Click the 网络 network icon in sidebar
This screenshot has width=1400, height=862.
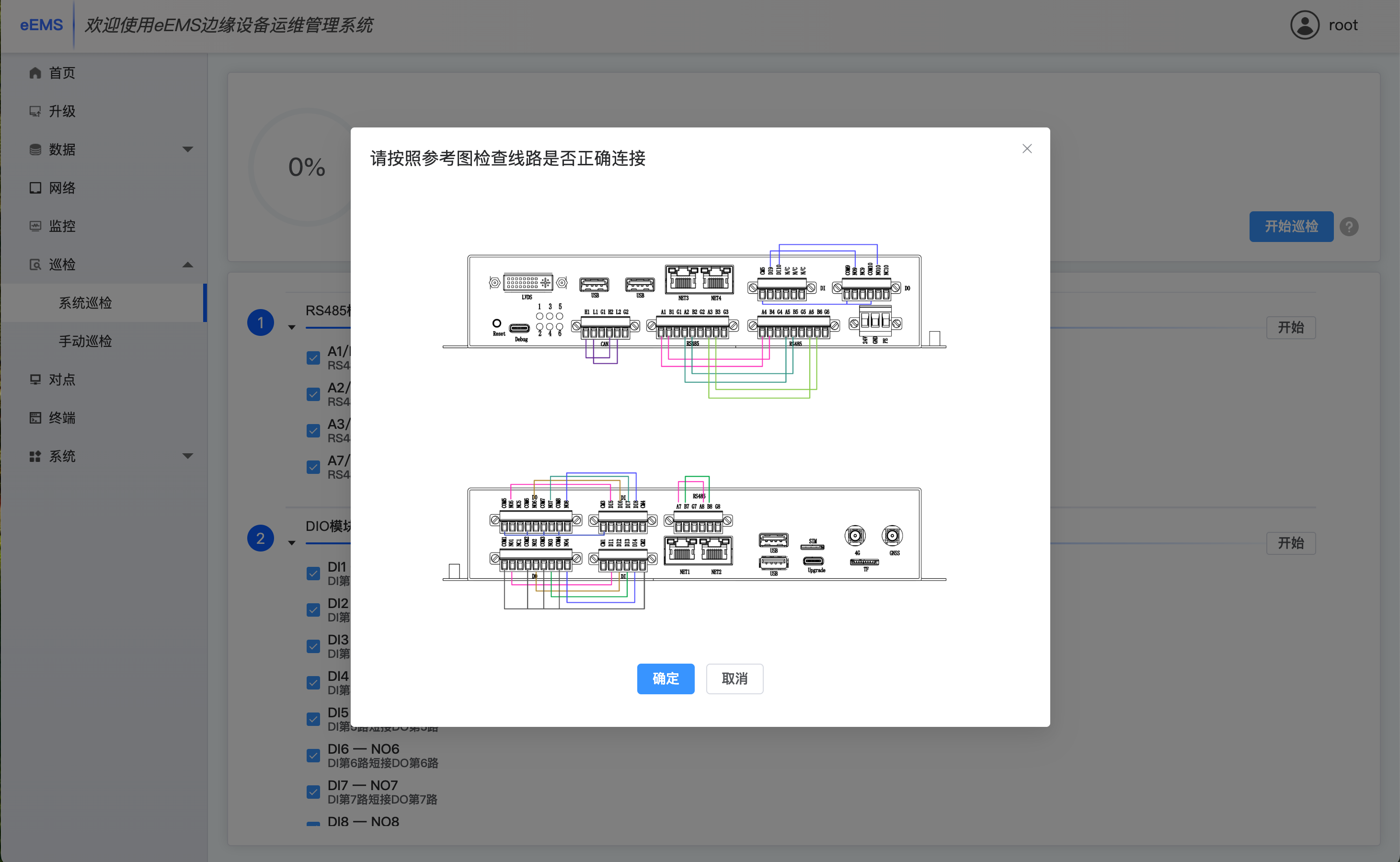[35, 188]
